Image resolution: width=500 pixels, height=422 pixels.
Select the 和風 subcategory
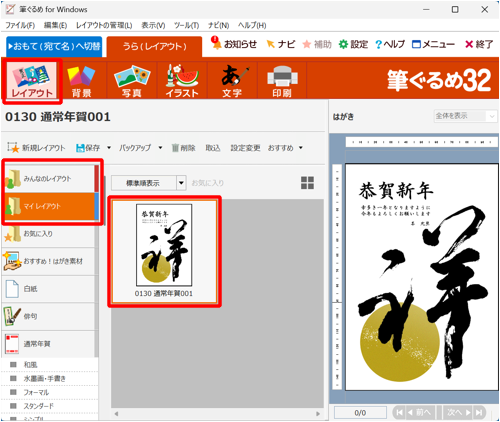tap(50, 365)
